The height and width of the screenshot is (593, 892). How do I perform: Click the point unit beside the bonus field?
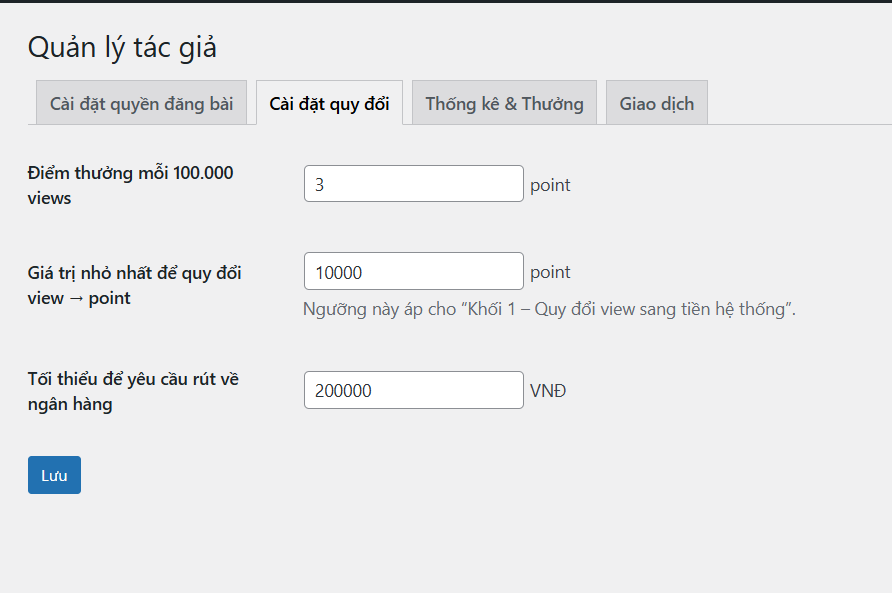pyautogui.click(x=550, y=185)
